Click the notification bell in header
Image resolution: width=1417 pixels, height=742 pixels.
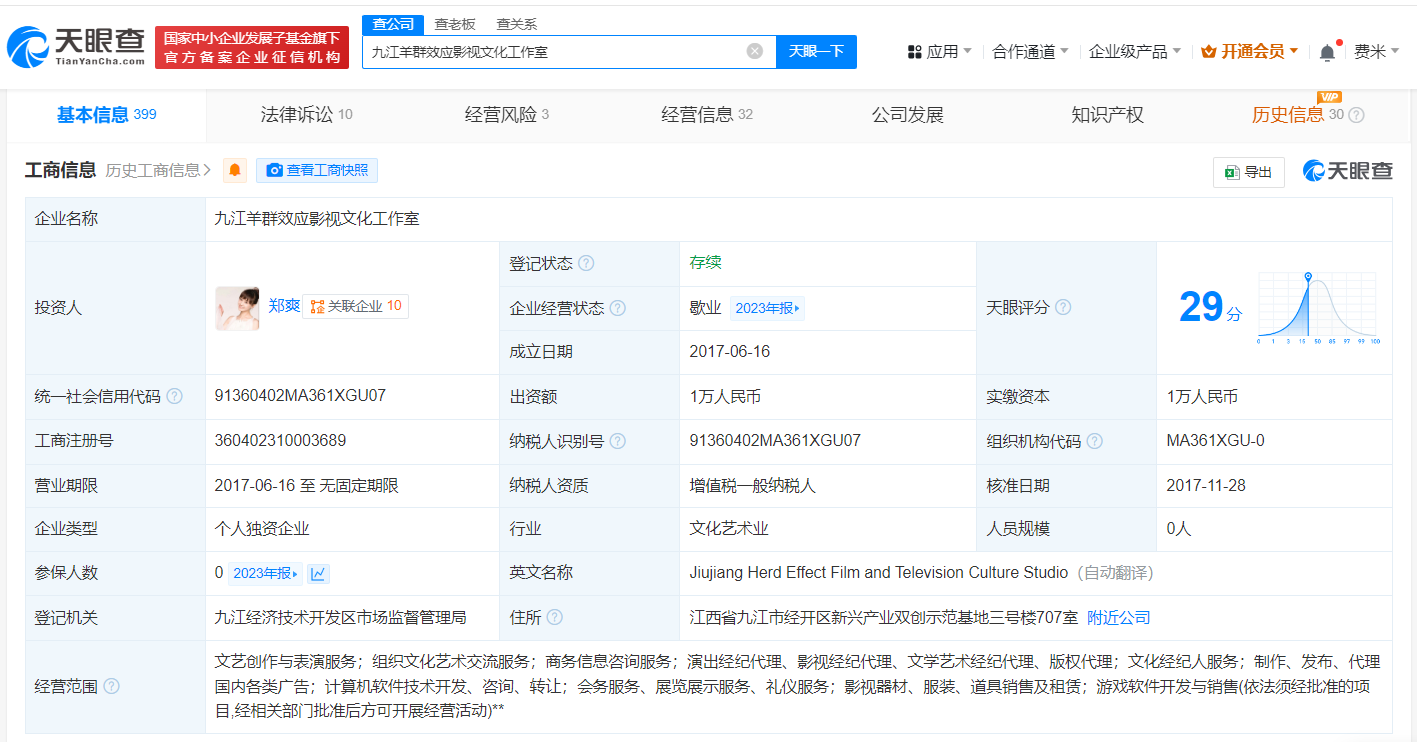point(1327,52)
